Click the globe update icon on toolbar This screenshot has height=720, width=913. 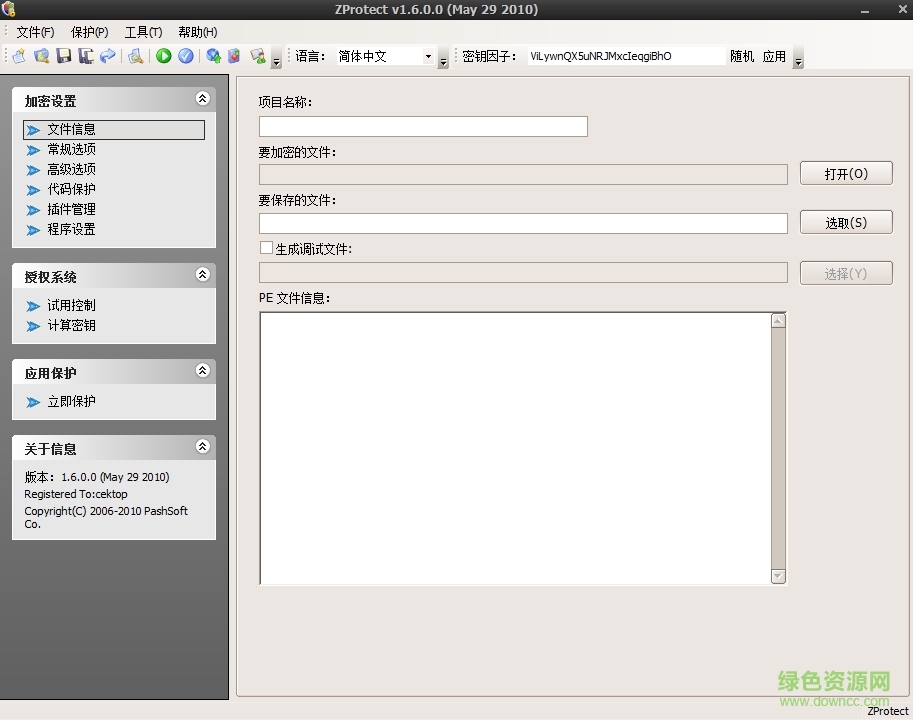point(214,57)
